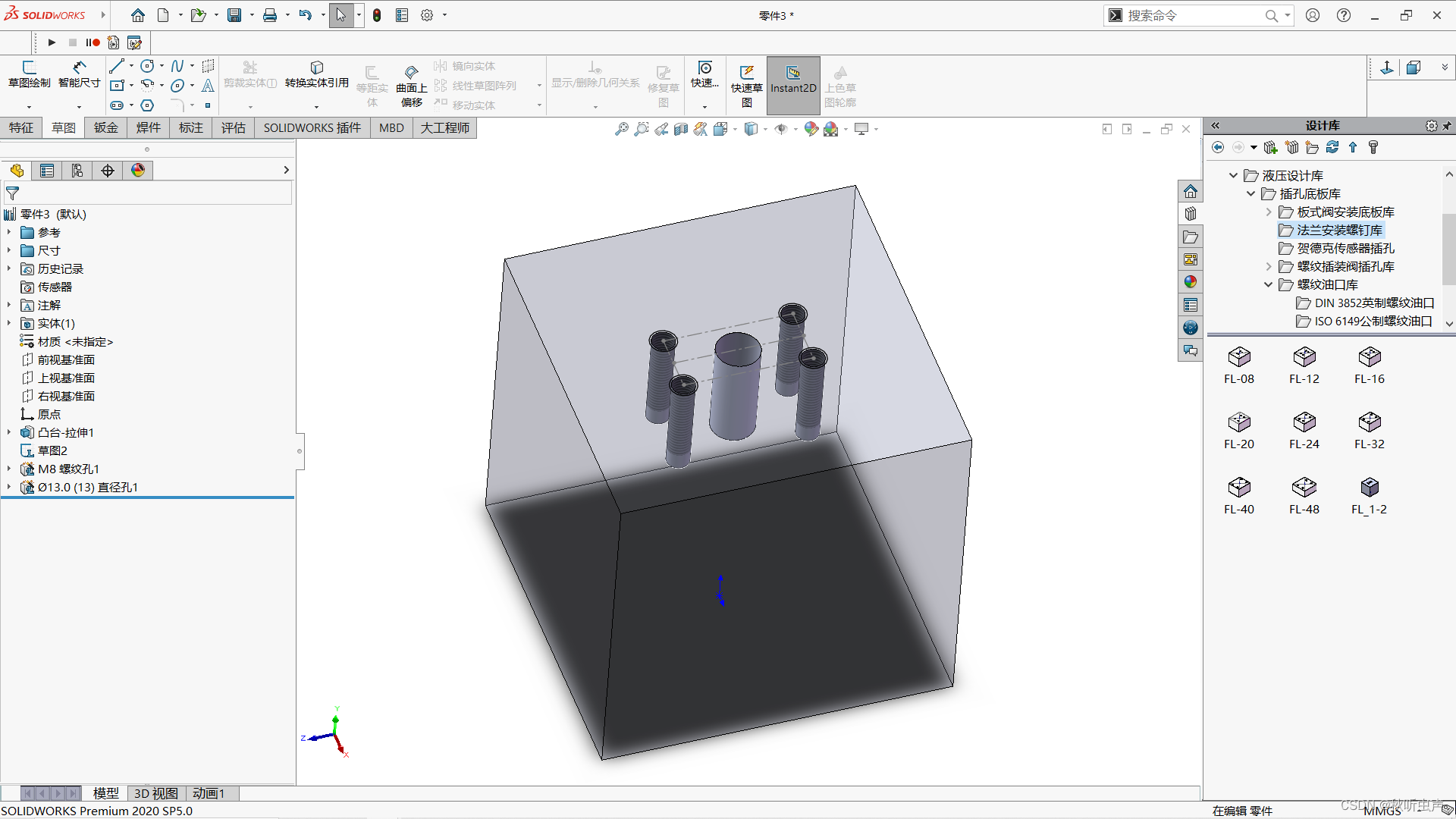The width and height of the screenshot is (1456, 819).
Task: Open the Save dropdown arrow
Action: click(x=252, y=15)
